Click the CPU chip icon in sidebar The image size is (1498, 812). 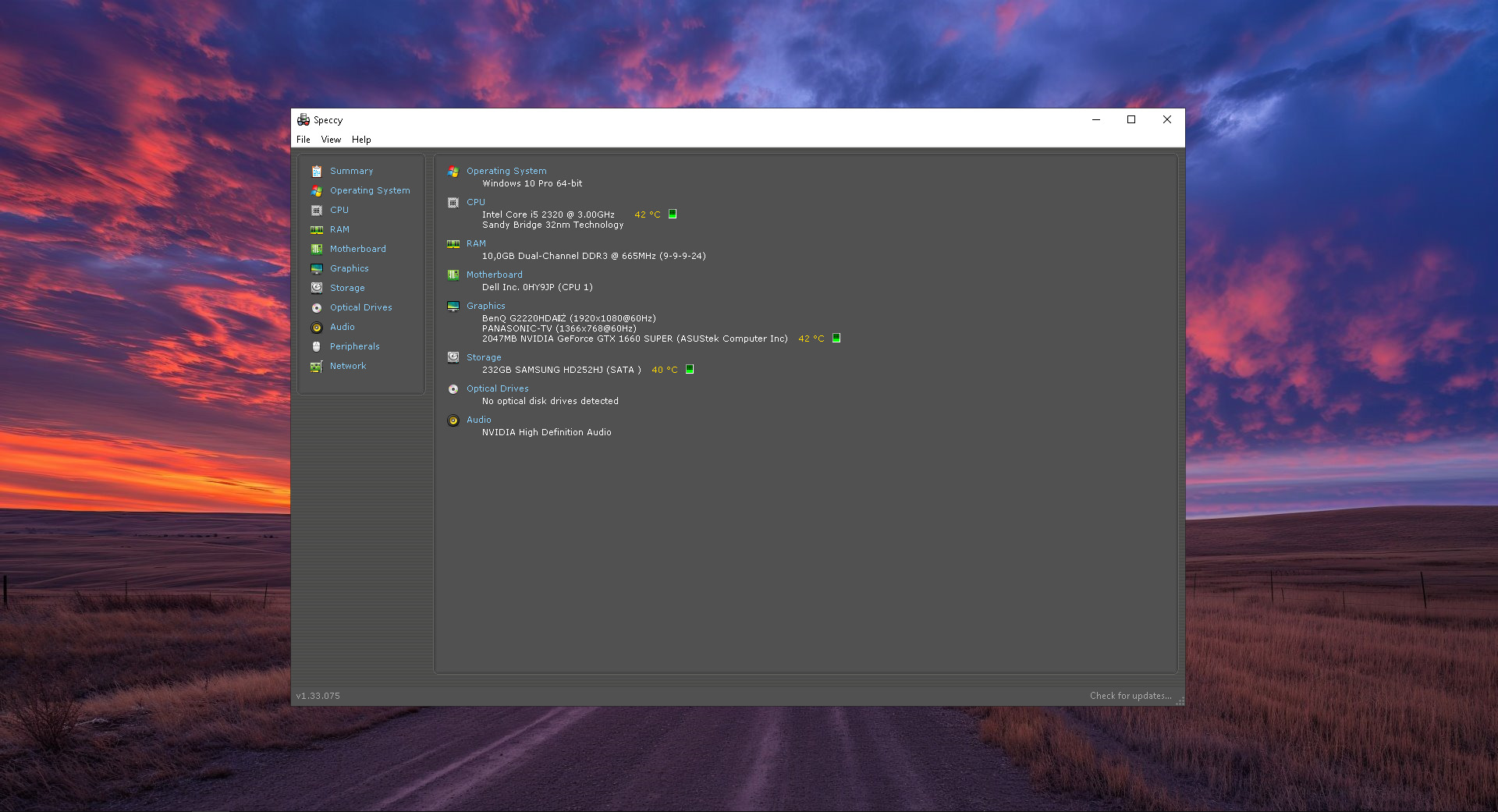coord(317,211)
